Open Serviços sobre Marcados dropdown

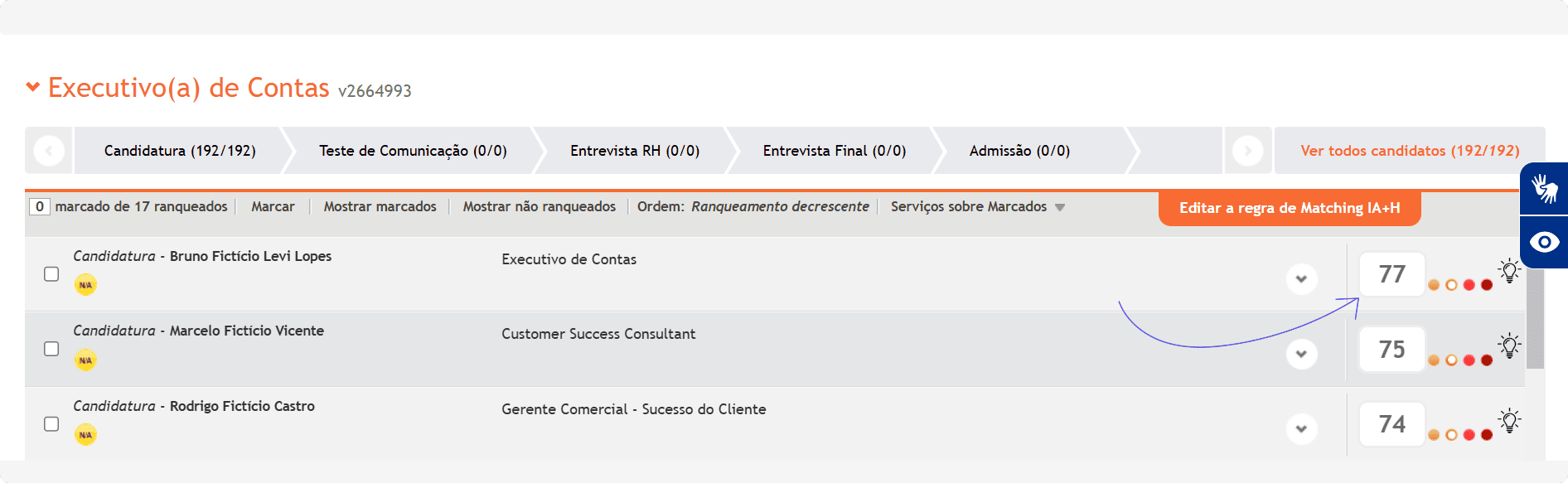click(978, 206)
